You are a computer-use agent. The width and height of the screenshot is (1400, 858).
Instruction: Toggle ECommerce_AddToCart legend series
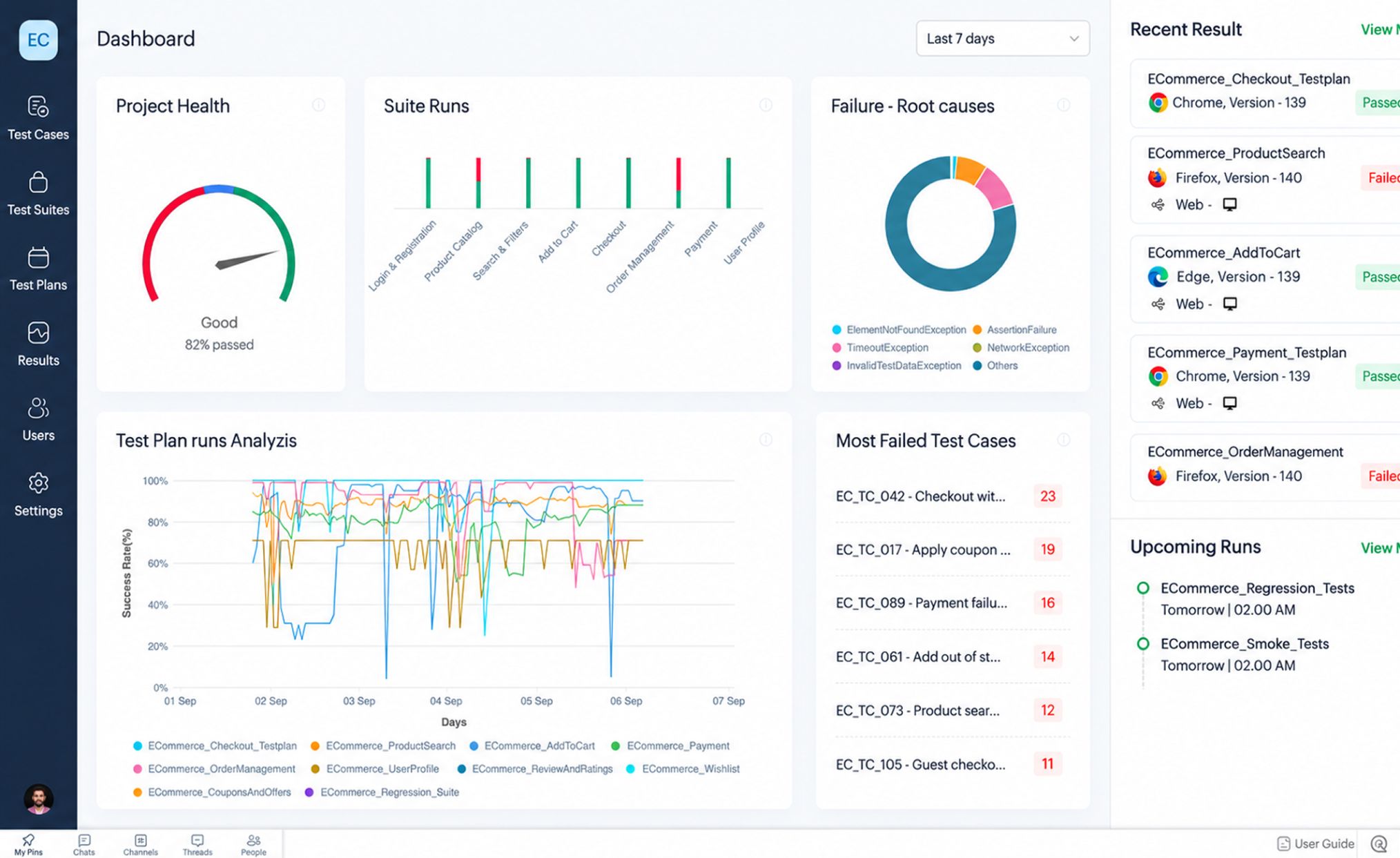pos(532,745)
